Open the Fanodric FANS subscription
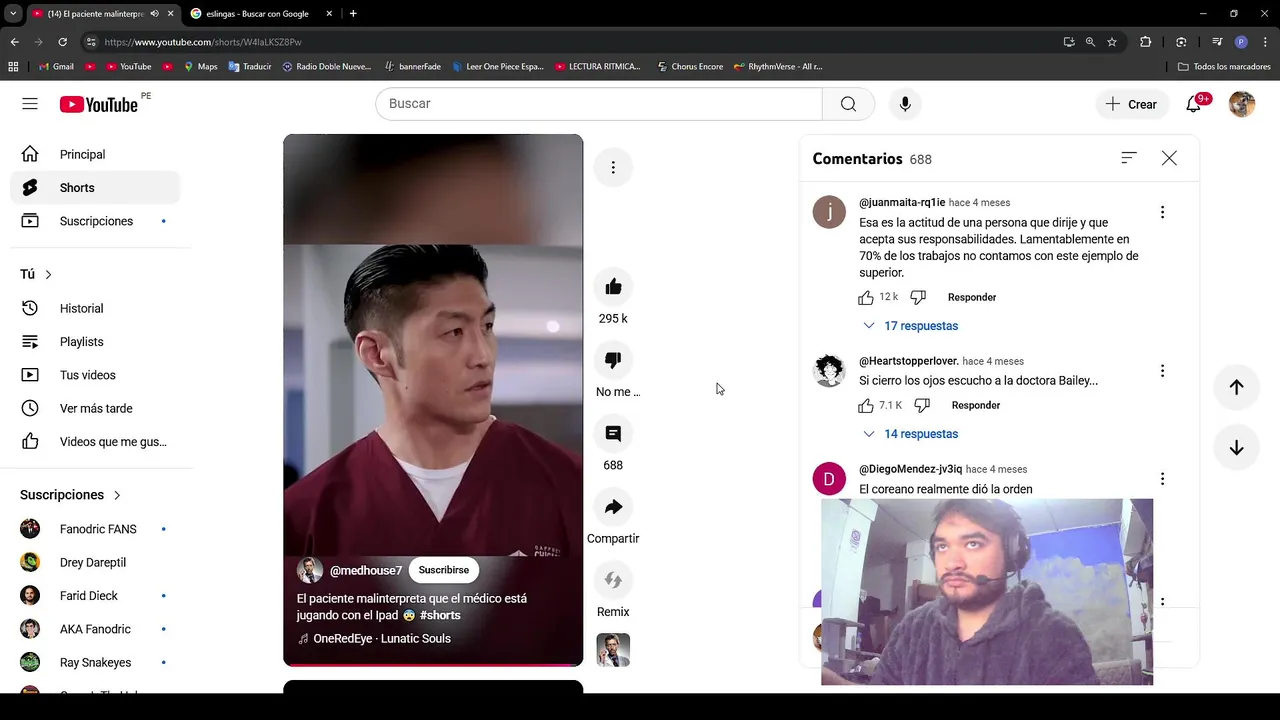Viewport: 1280px width, 720px height. point(95,529)
